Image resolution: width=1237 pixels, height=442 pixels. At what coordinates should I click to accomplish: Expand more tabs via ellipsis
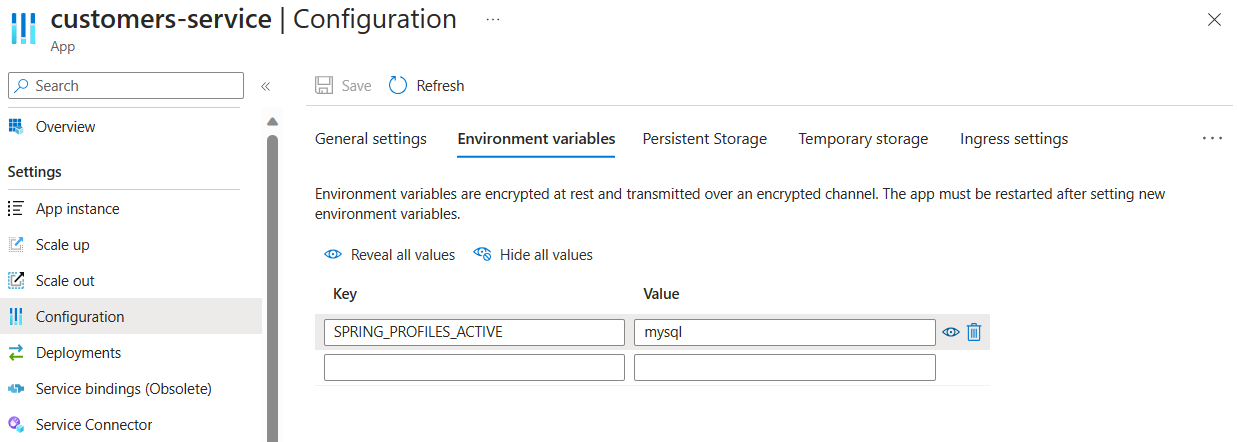[x=1212, y=139]
